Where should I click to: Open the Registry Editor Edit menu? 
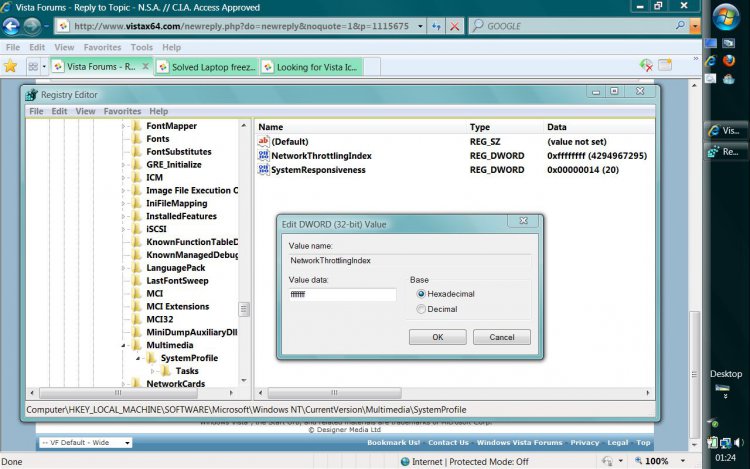click(59, 111)
